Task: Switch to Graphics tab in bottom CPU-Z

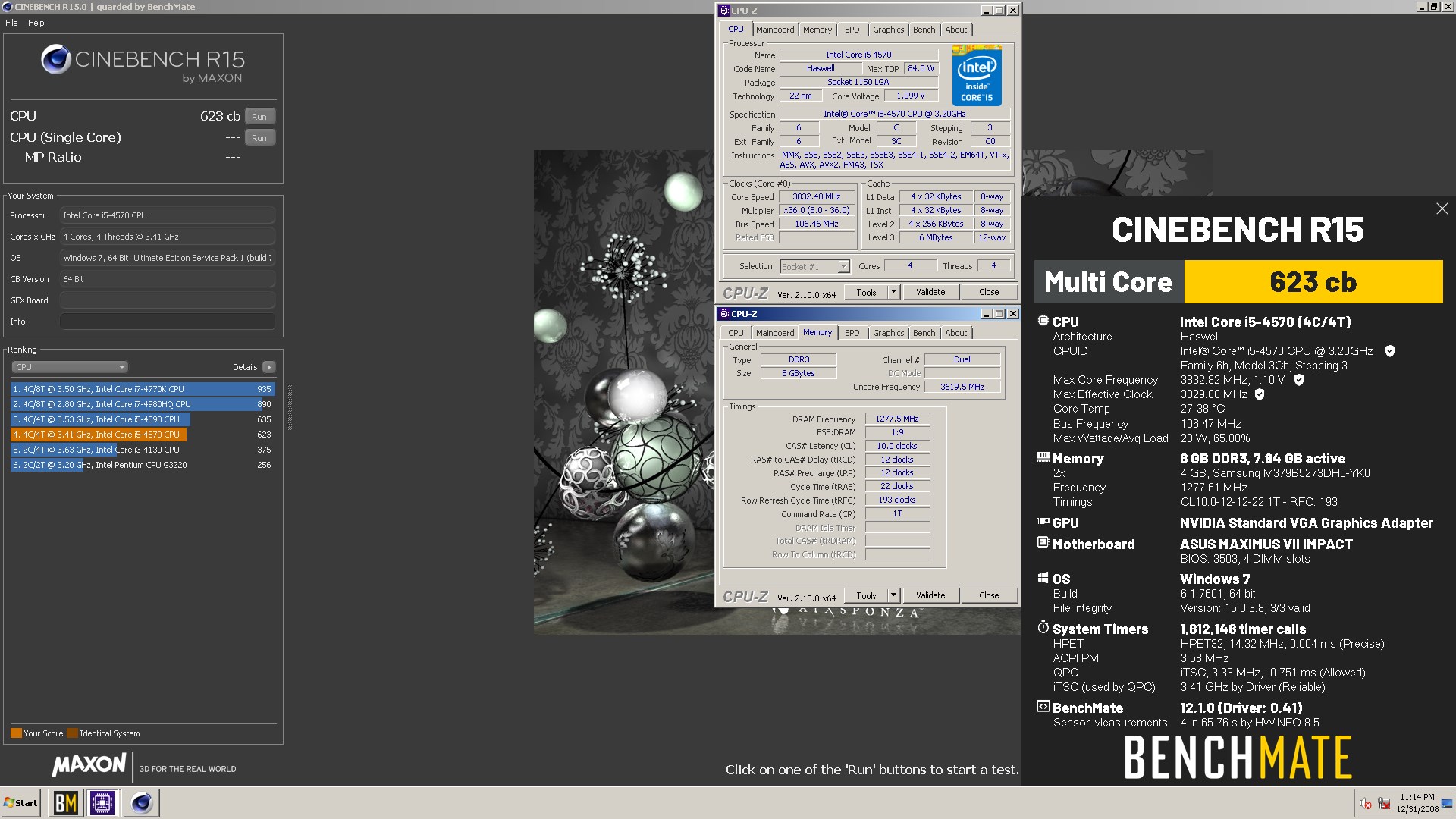Action: (x=888, y=333)
